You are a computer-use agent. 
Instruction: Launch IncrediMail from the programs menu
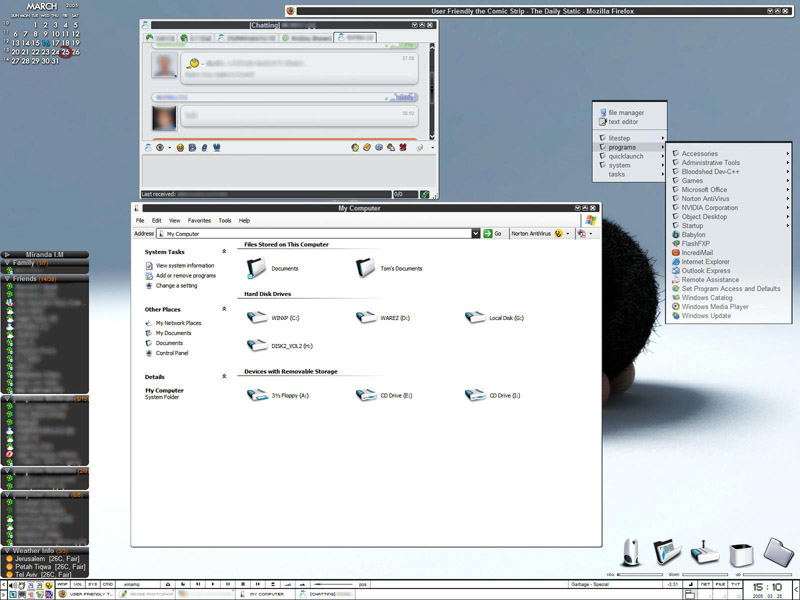click(697, 253)
